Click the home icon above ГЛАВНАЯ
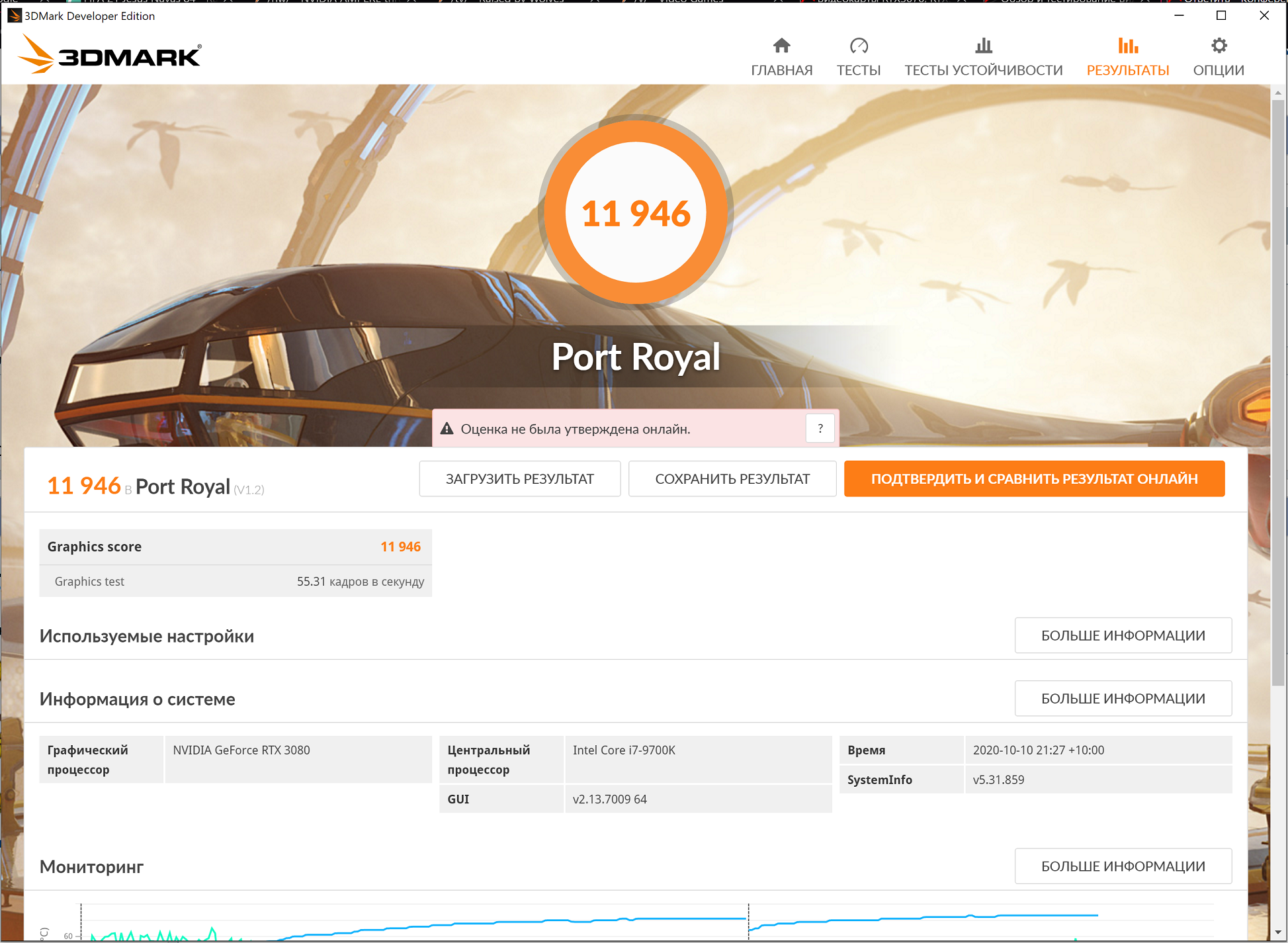 (x=781, y=46)
